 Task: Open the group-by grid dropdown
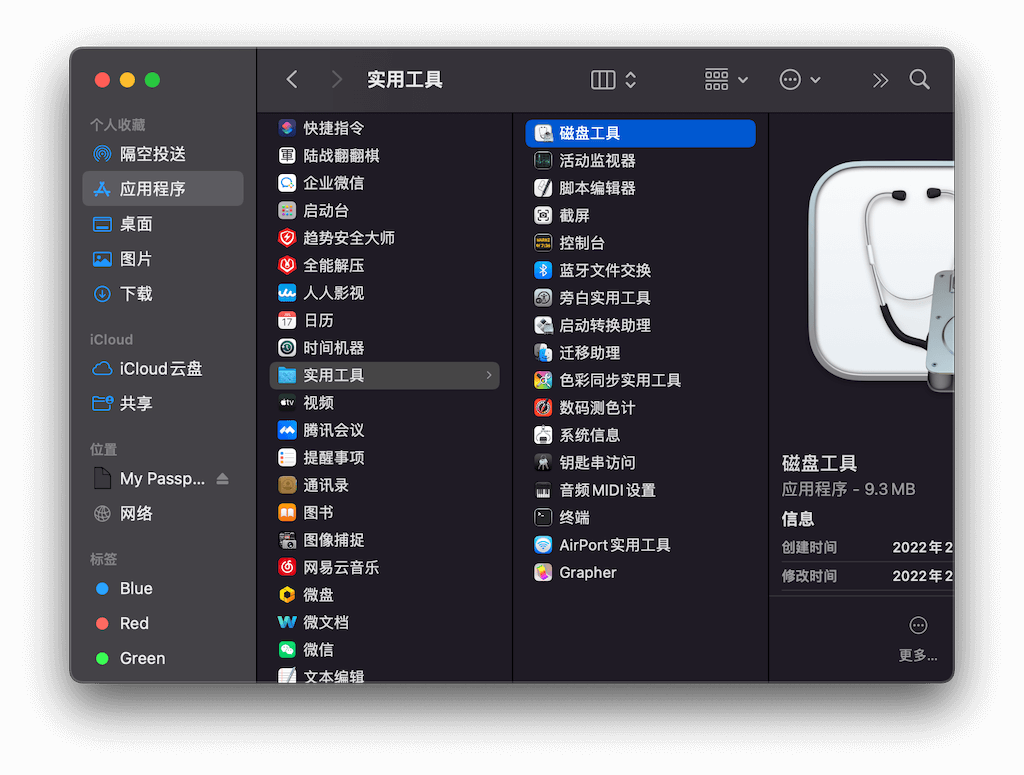[726, 80]
